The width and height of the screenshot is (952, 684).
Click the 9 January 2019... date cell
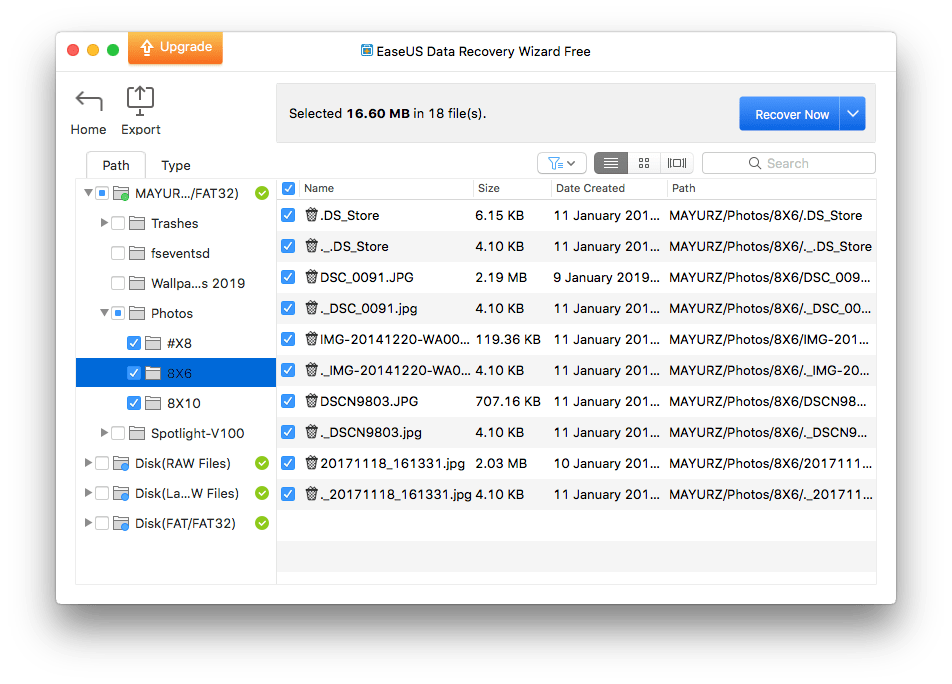point(606,277)
